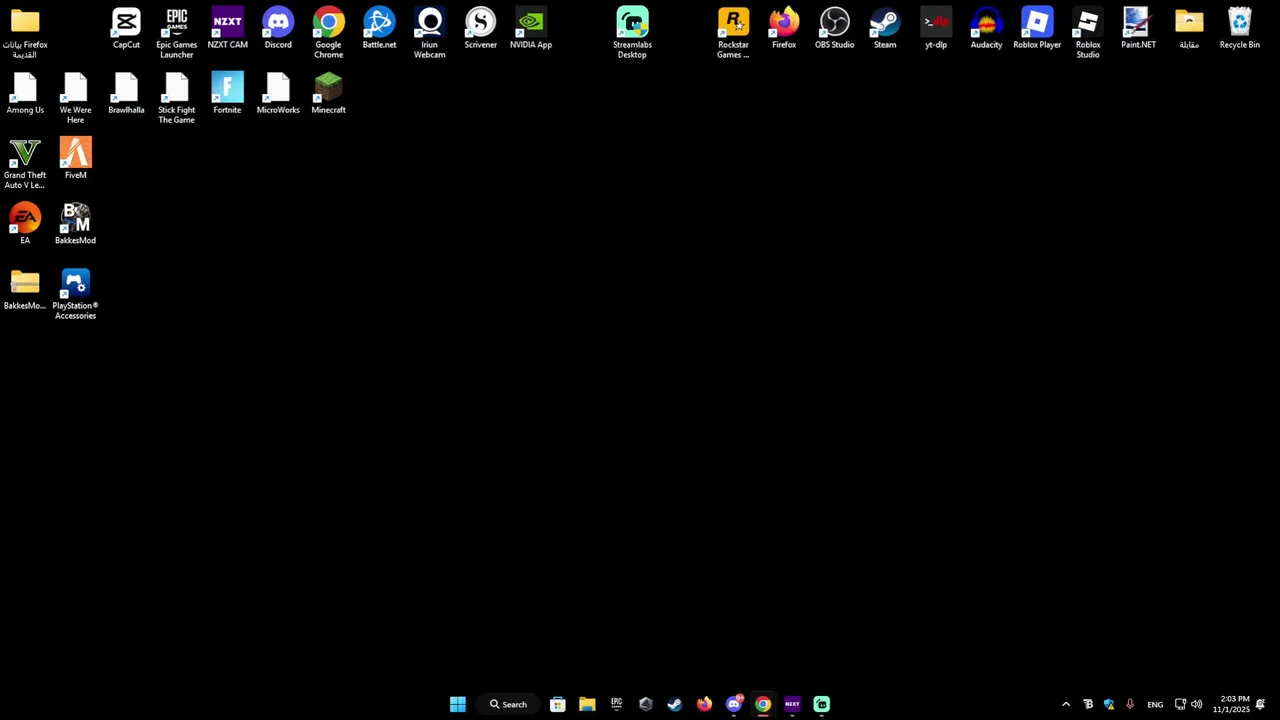
Task: Click Streamlabs icon in the taskbar
Action: click(821, 704)
